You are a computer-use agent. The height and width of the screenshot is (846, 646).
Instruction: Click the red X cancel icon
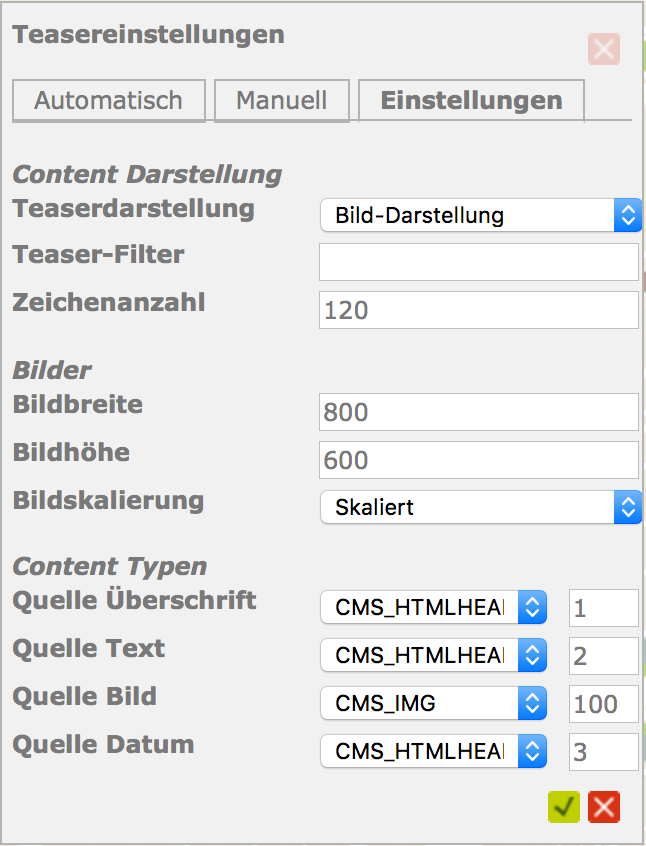604,806
